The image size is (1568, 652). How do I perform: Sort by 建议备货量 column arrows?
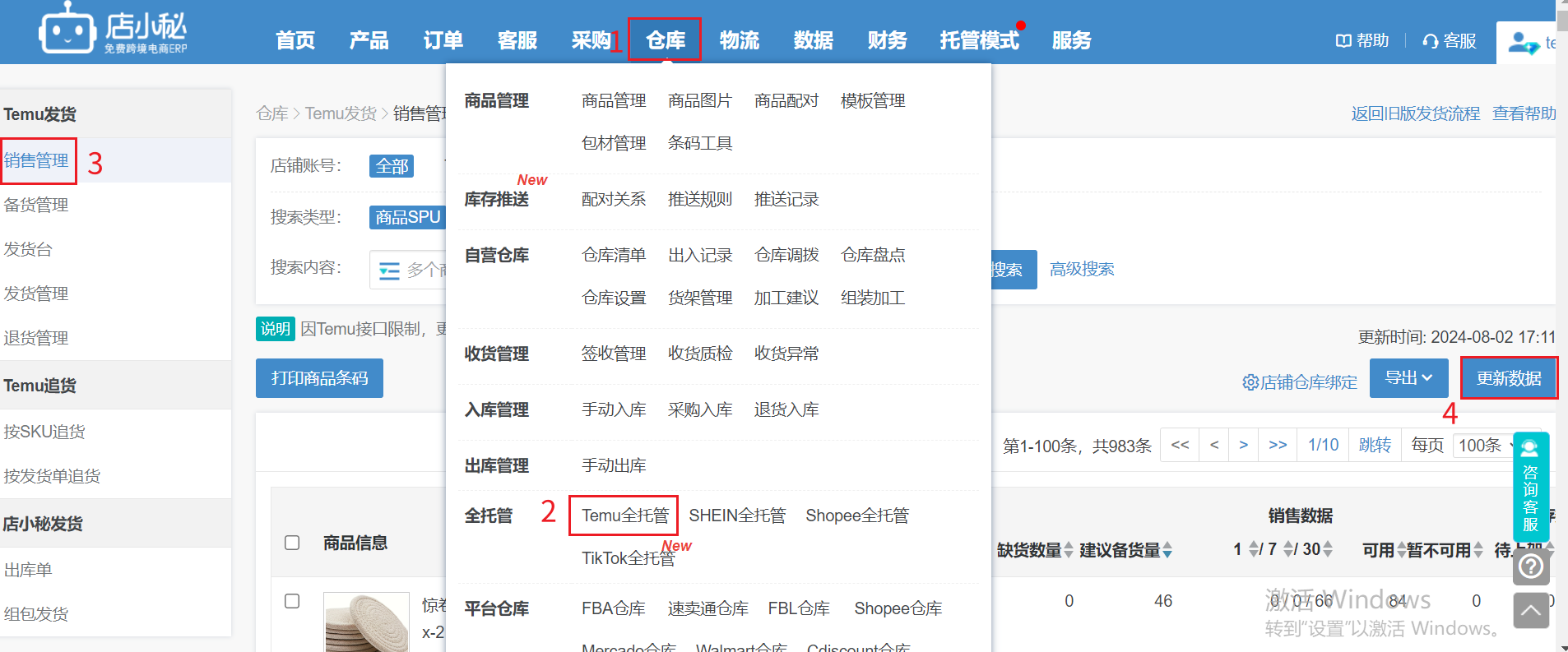pyautogui.click(x=1167, y=549)
